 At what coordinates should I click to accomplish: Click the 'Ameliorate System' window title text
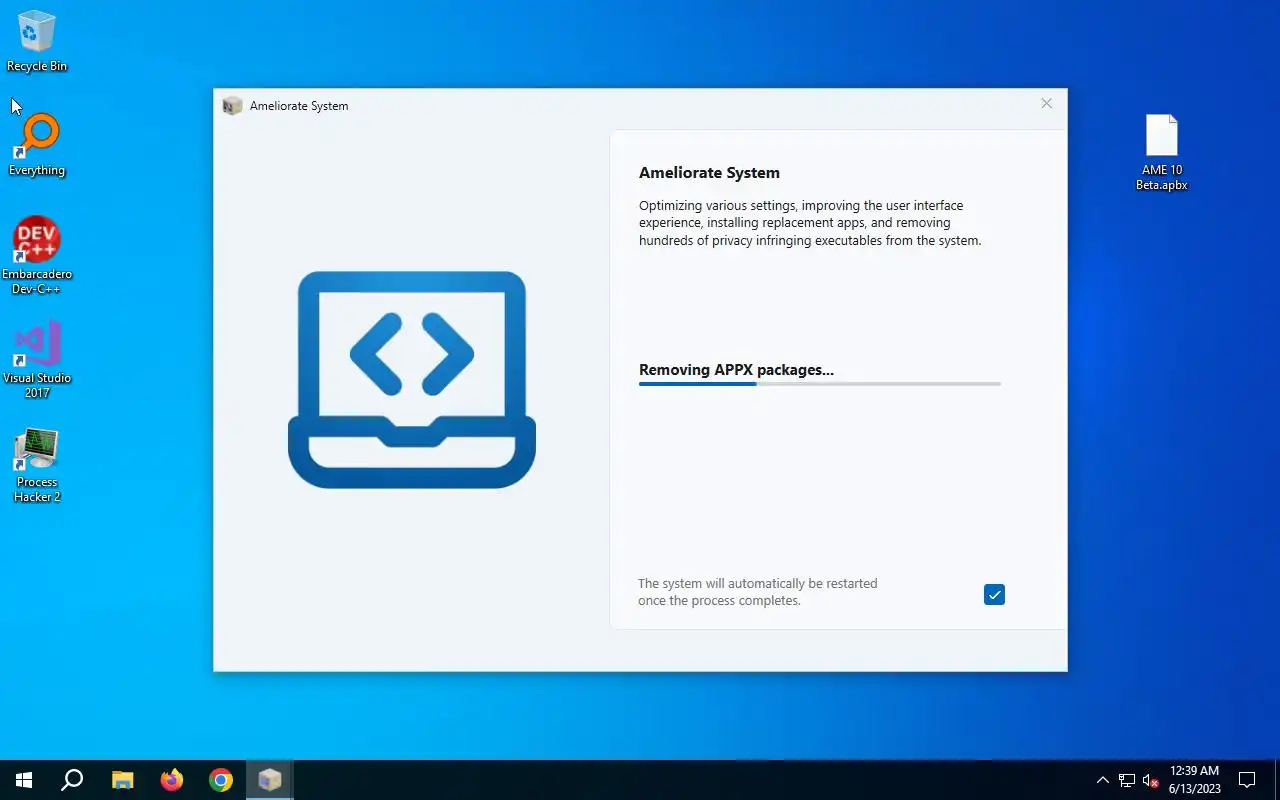(299, 106)
